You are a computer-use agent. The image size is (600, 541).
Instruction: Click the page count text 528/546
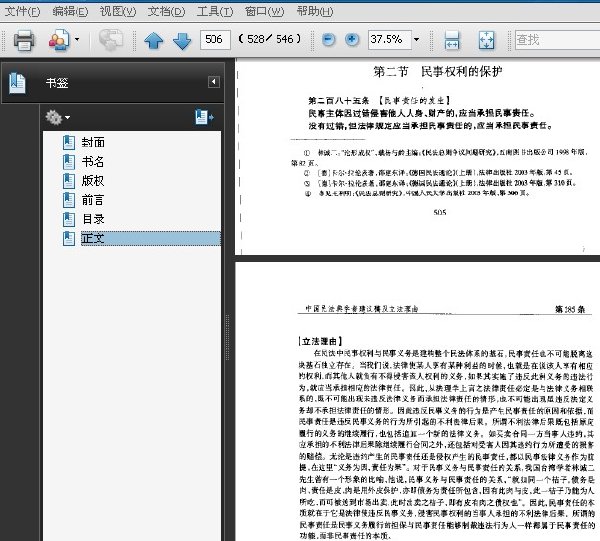coord(270,39)
